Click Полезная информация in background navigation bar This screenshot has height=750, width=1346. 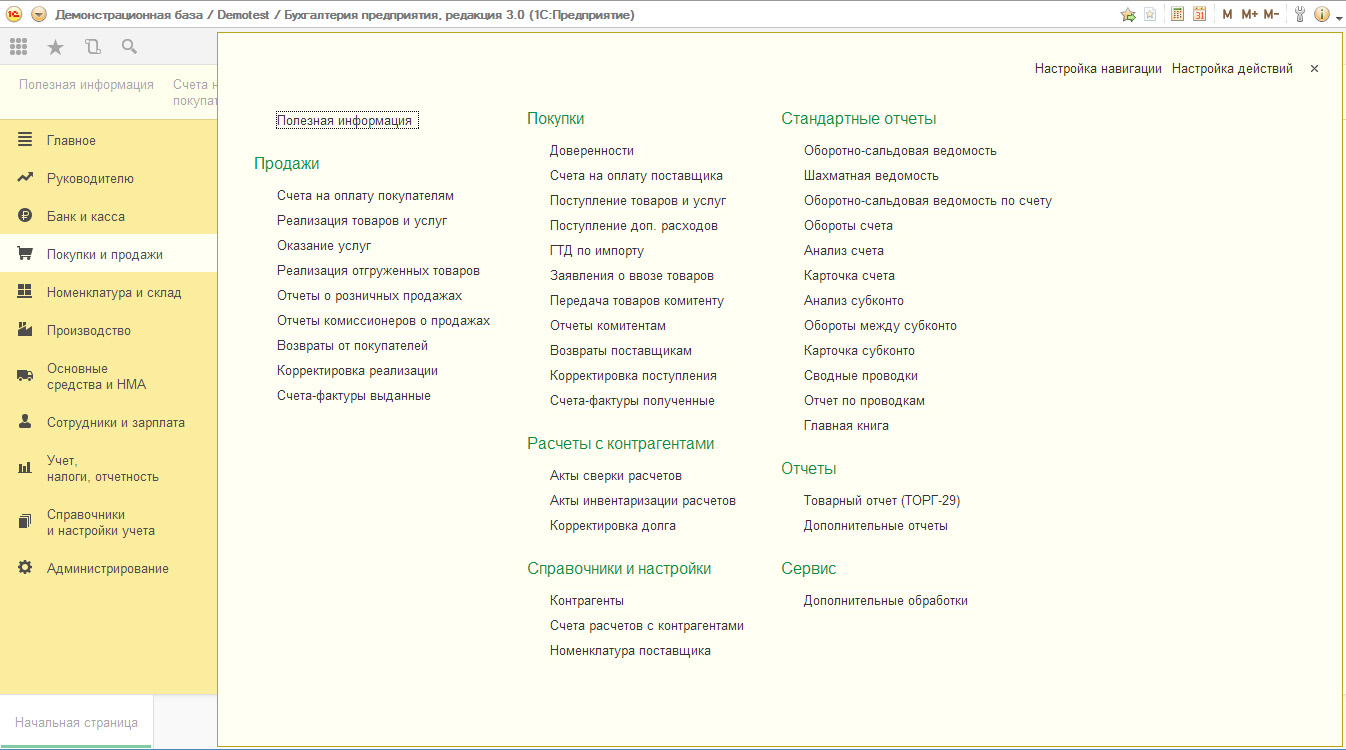pos(86,85)
